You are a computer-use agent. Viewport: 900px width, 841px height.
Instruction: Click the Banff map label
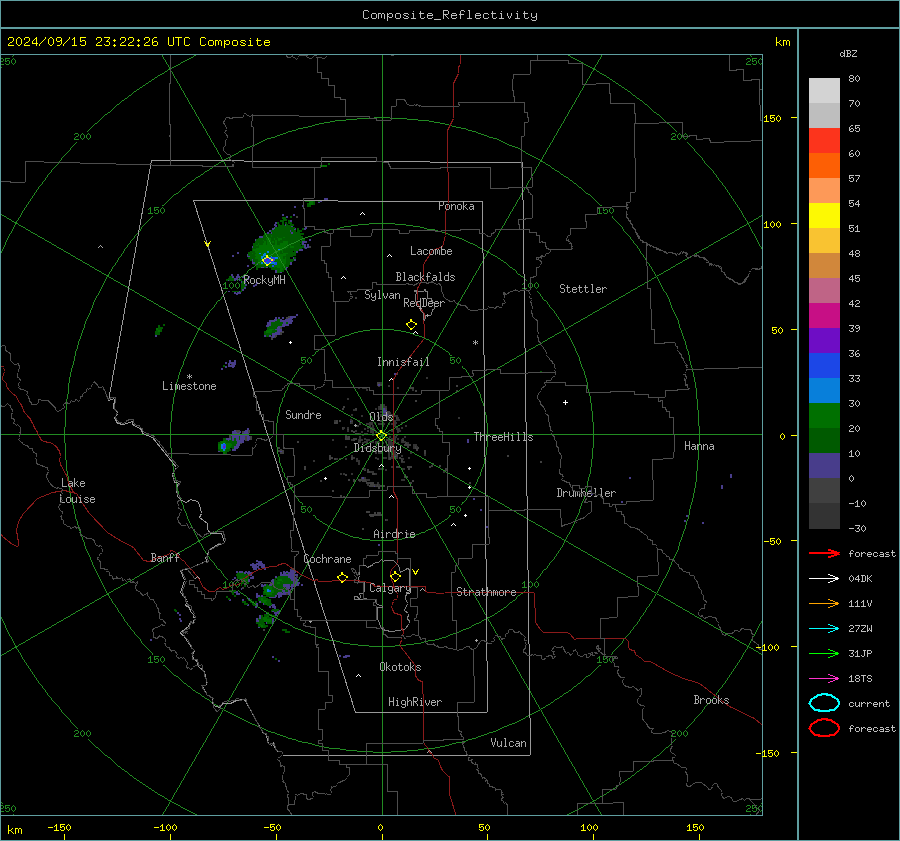click(x=165, y=558)
